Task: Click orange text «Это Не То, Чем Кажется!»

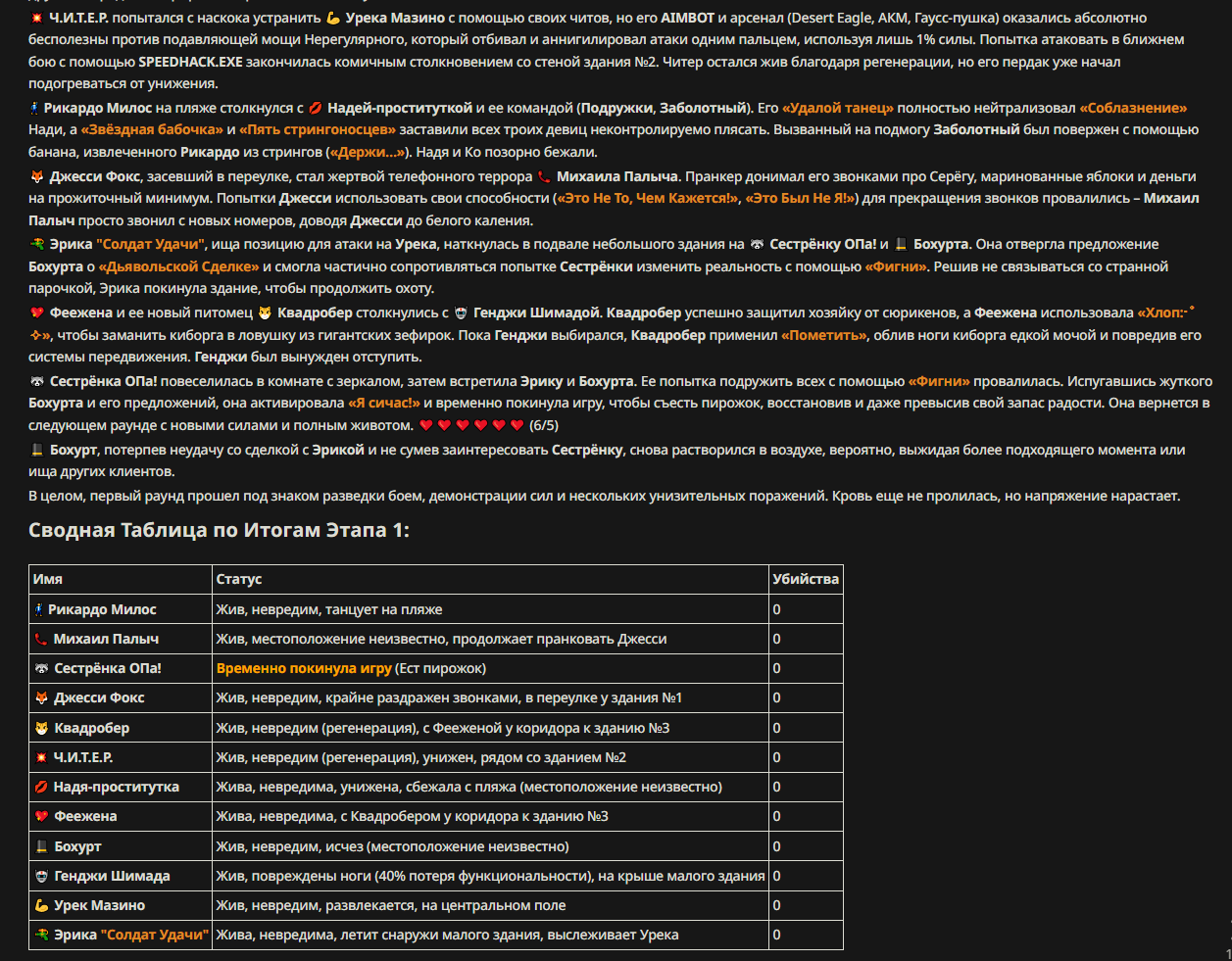Action: pos(648,198)
